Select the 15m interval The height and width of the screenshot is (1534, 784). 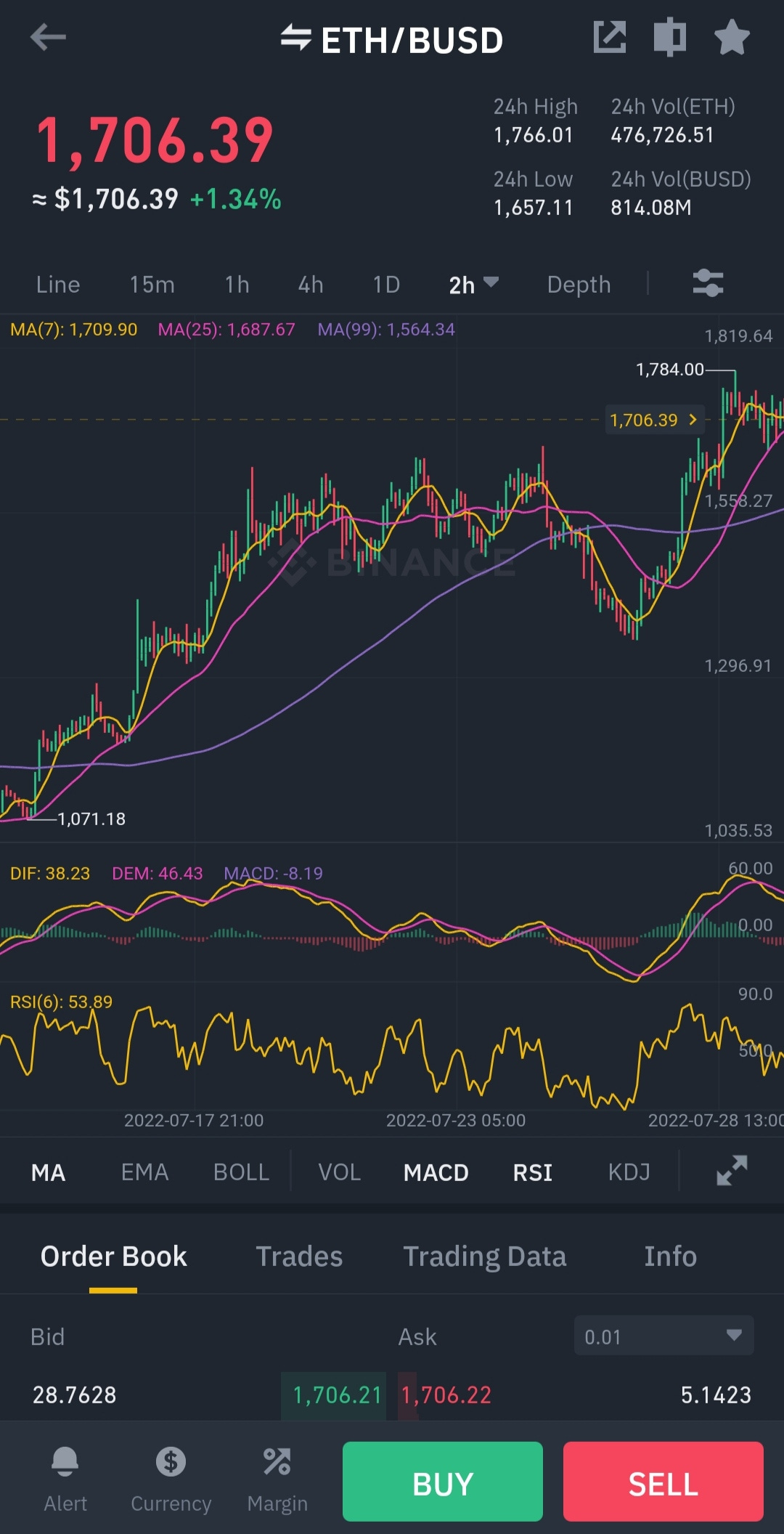point(152,285)
